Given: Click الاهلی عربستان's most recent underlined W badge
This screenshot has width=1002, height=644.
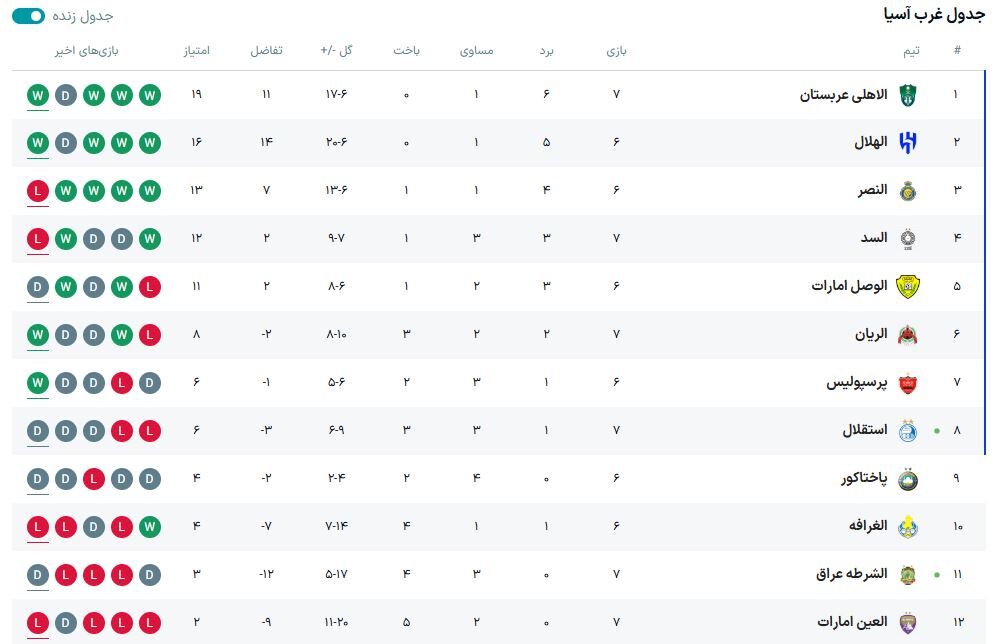Looking at the screenshot, I should coord(38,95).
